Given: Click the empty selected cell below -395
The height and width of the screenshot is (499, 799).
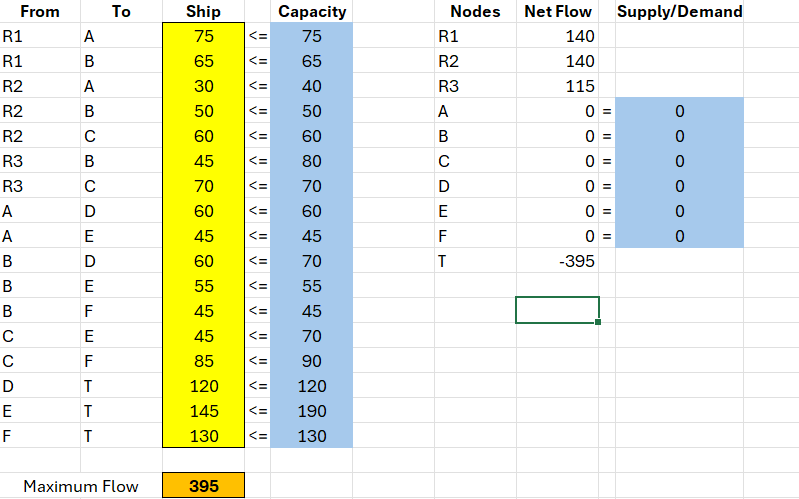Looking at the screenshot, I should click(x=557, y=310).
